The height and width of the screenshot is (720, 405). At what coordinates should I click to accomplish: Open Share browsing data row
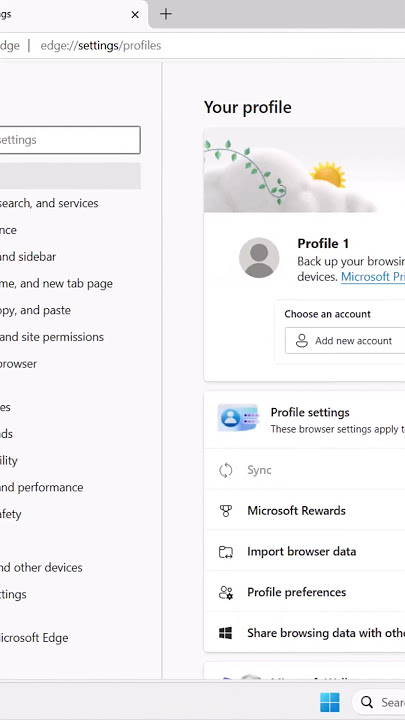click(304, 633)
